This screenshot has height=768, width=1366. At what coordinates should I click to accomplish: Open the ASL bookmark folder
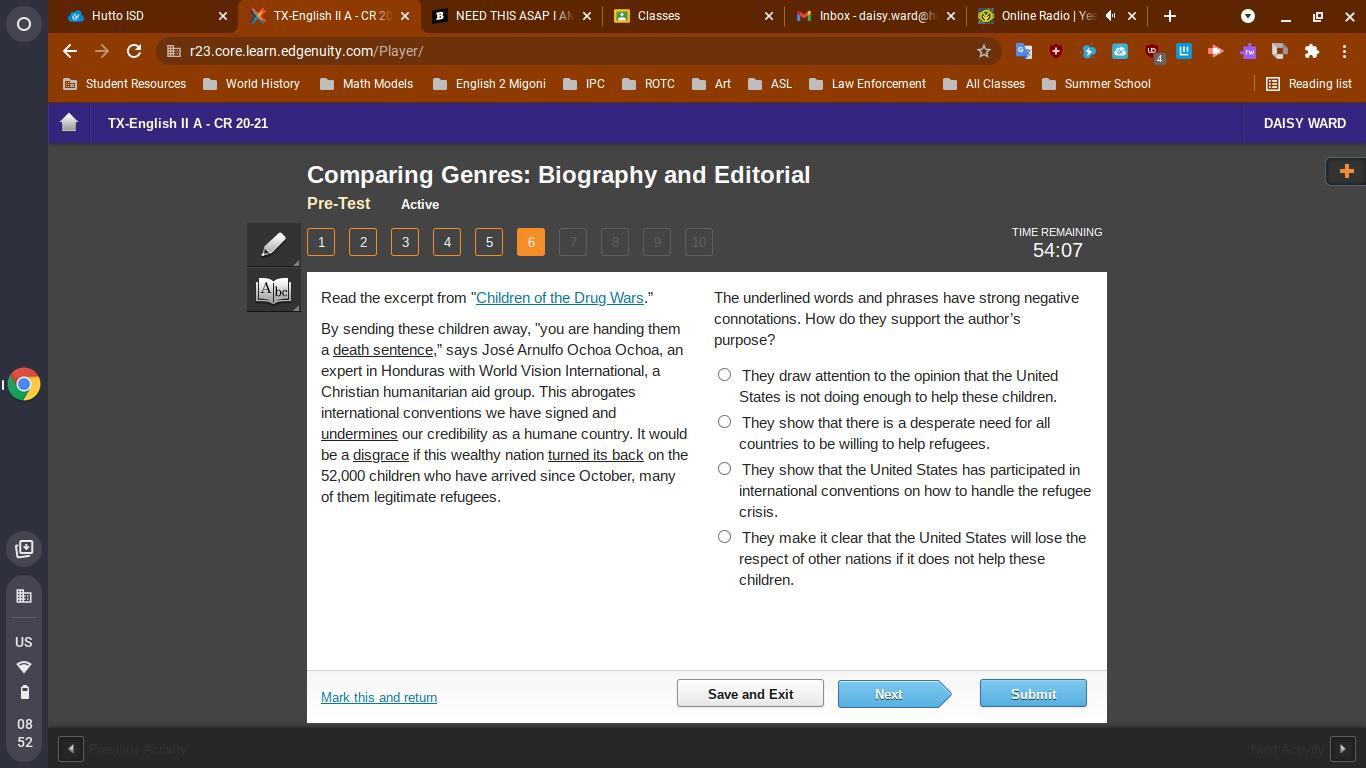[x=770, y=84]
